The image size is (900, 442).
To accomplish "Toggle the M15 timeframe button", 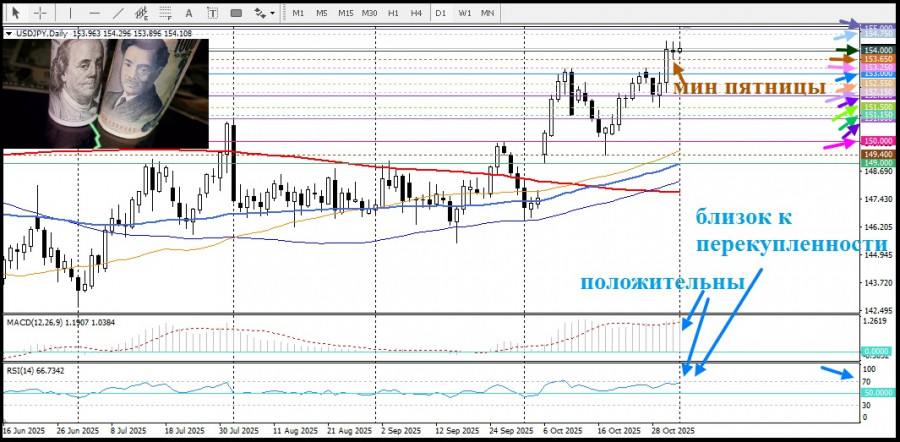I will pos(345,13).
